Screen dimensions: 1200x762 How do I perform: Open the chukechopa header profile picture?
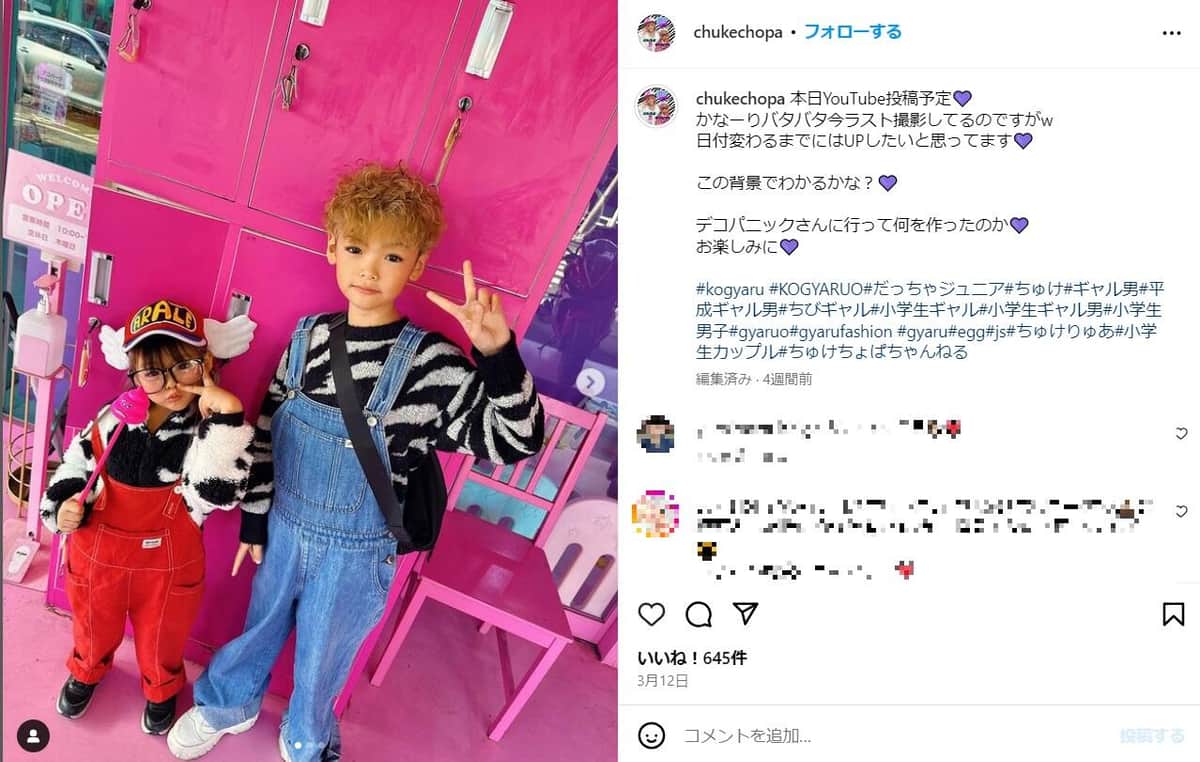pyautogui.click(x=656, y=33)
